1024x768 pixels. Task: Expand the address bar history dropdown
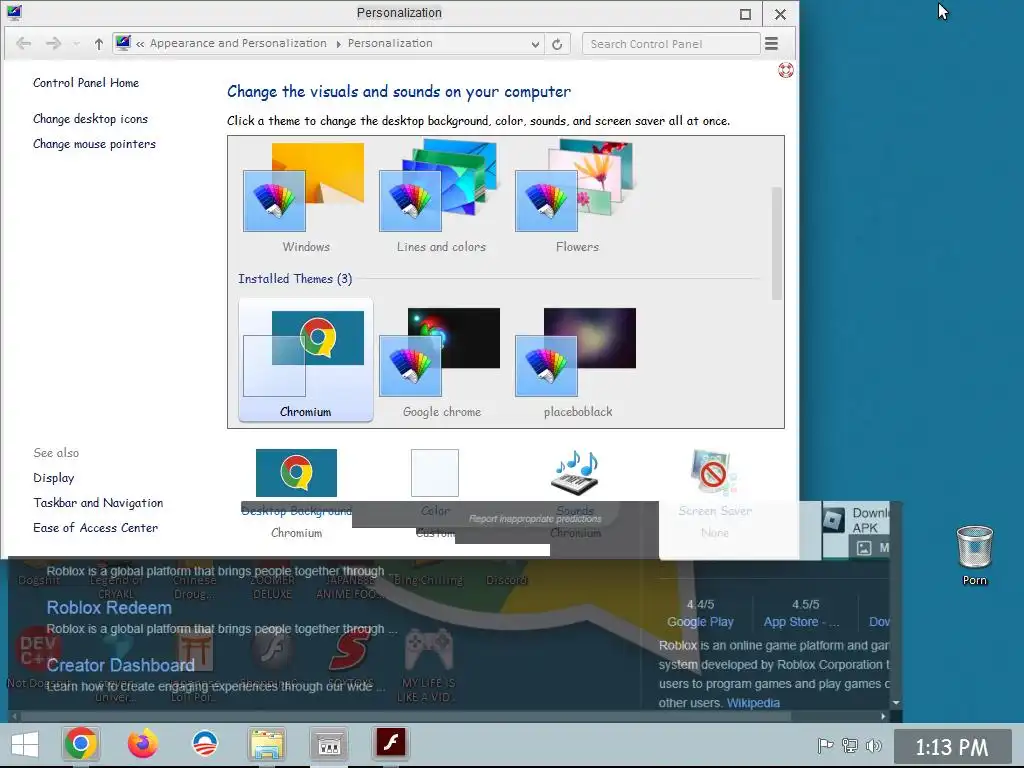point(535,44)
